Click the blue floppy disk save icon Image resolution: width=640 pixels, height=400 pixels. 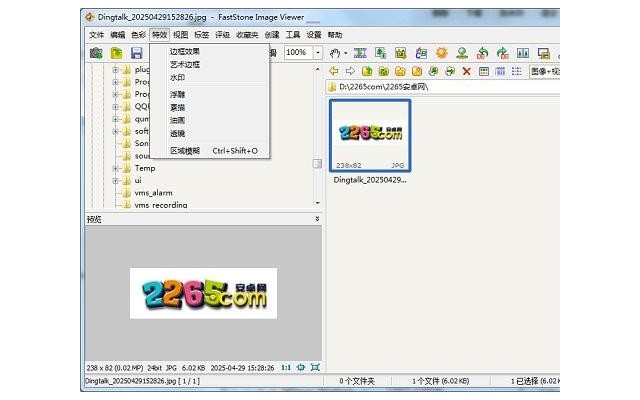(x=136, y=53)
